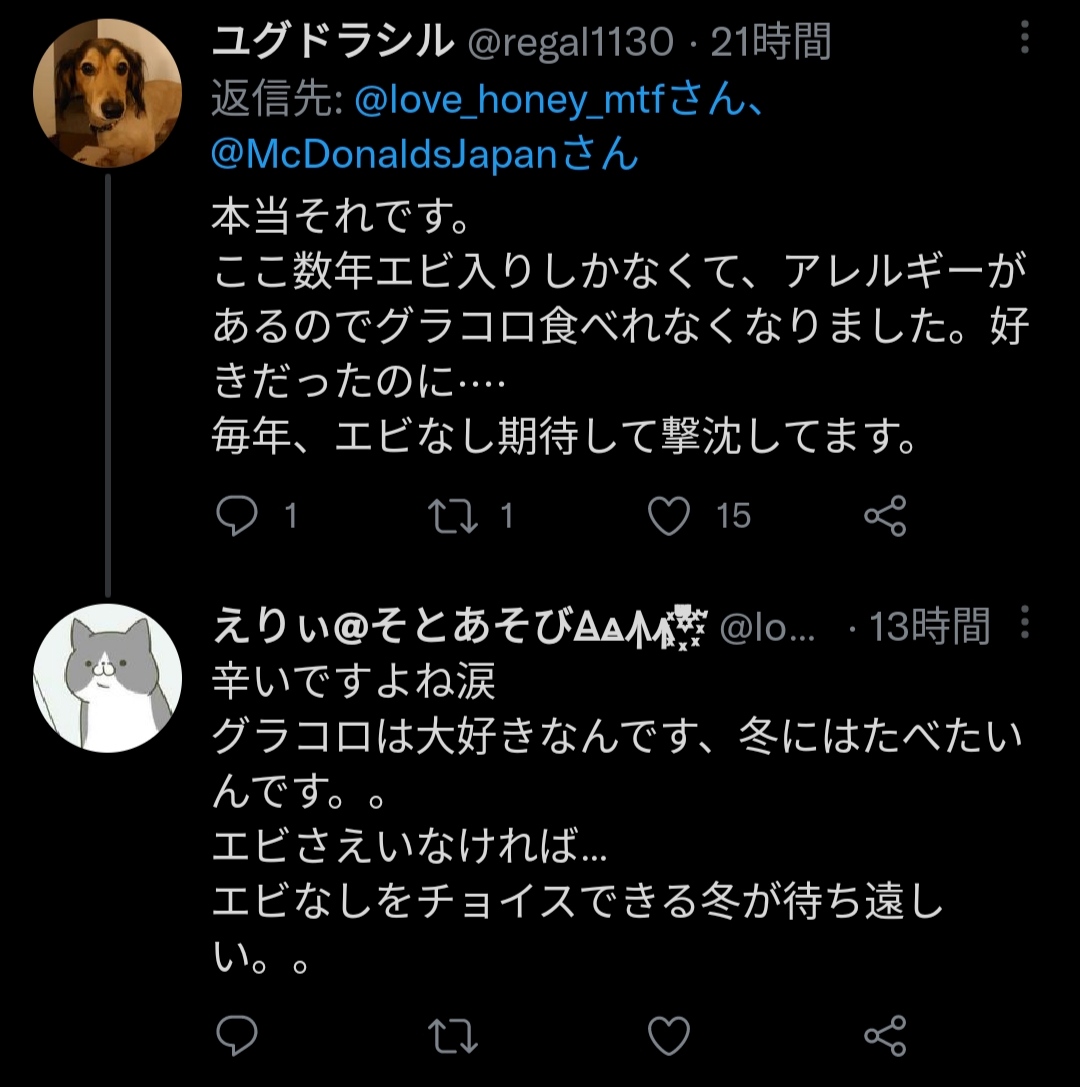Screen dimensions: 1080x1087
Task: Click the 13時間 timestamp
Action: 929,627
